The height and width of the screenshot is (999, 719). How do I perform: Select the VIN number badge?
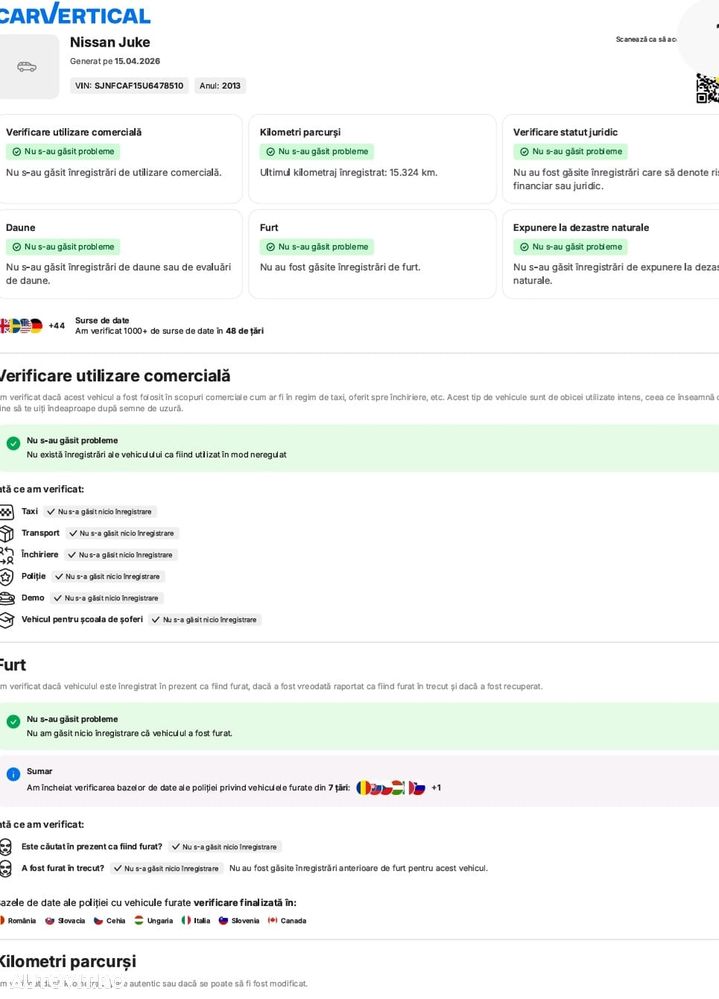click(129, 86)
